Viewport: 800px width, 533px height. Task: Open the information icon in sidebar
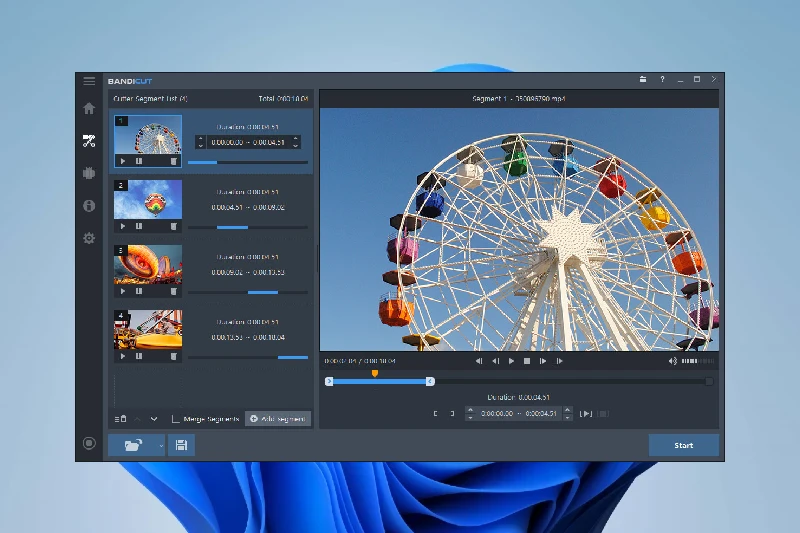tap(89, 206)
